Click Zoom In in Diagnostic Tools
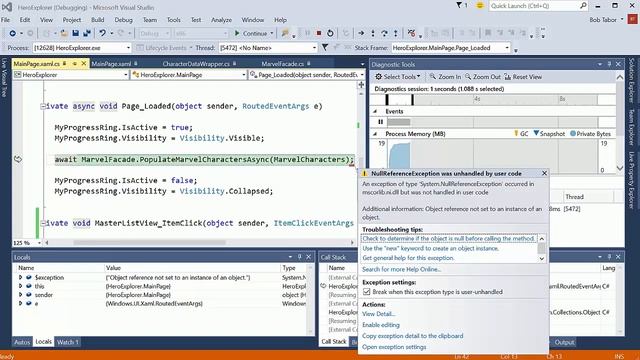 tap(445, 77)
